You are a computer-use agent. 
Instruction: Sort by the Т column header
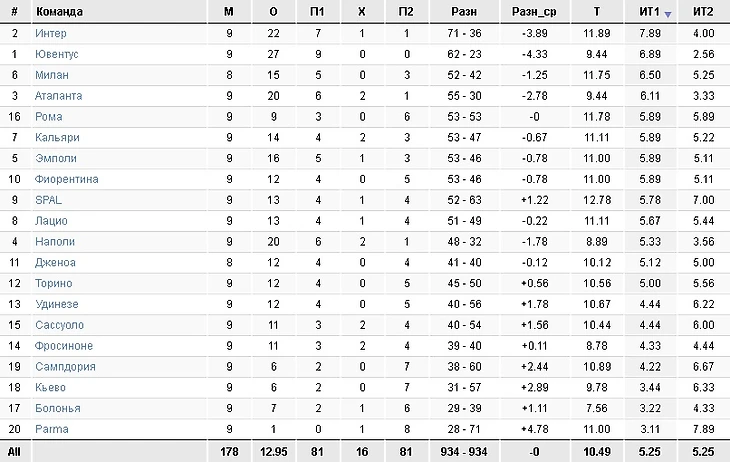596,12
